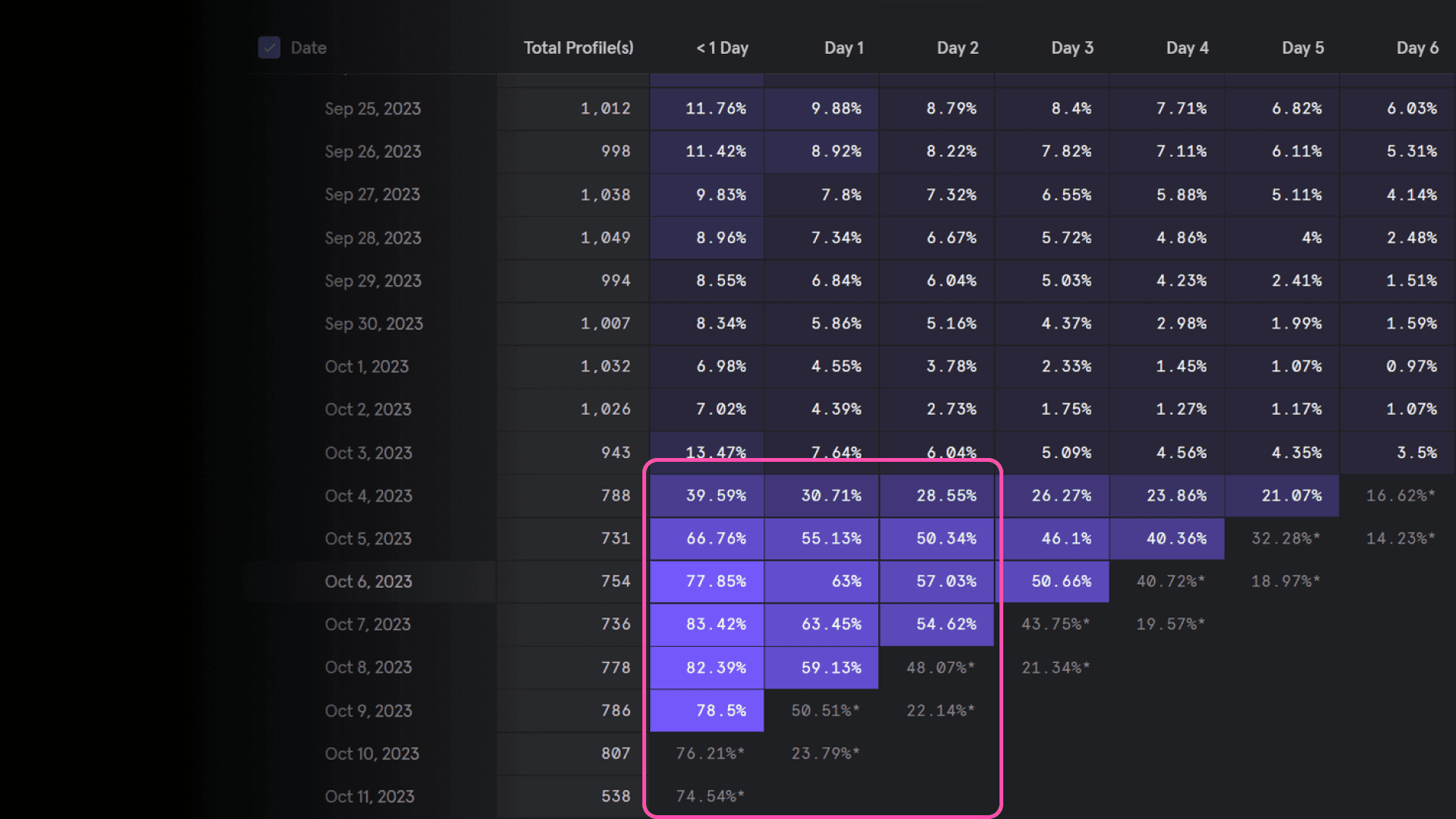Click the Day 6 column header

point(1417,48)
